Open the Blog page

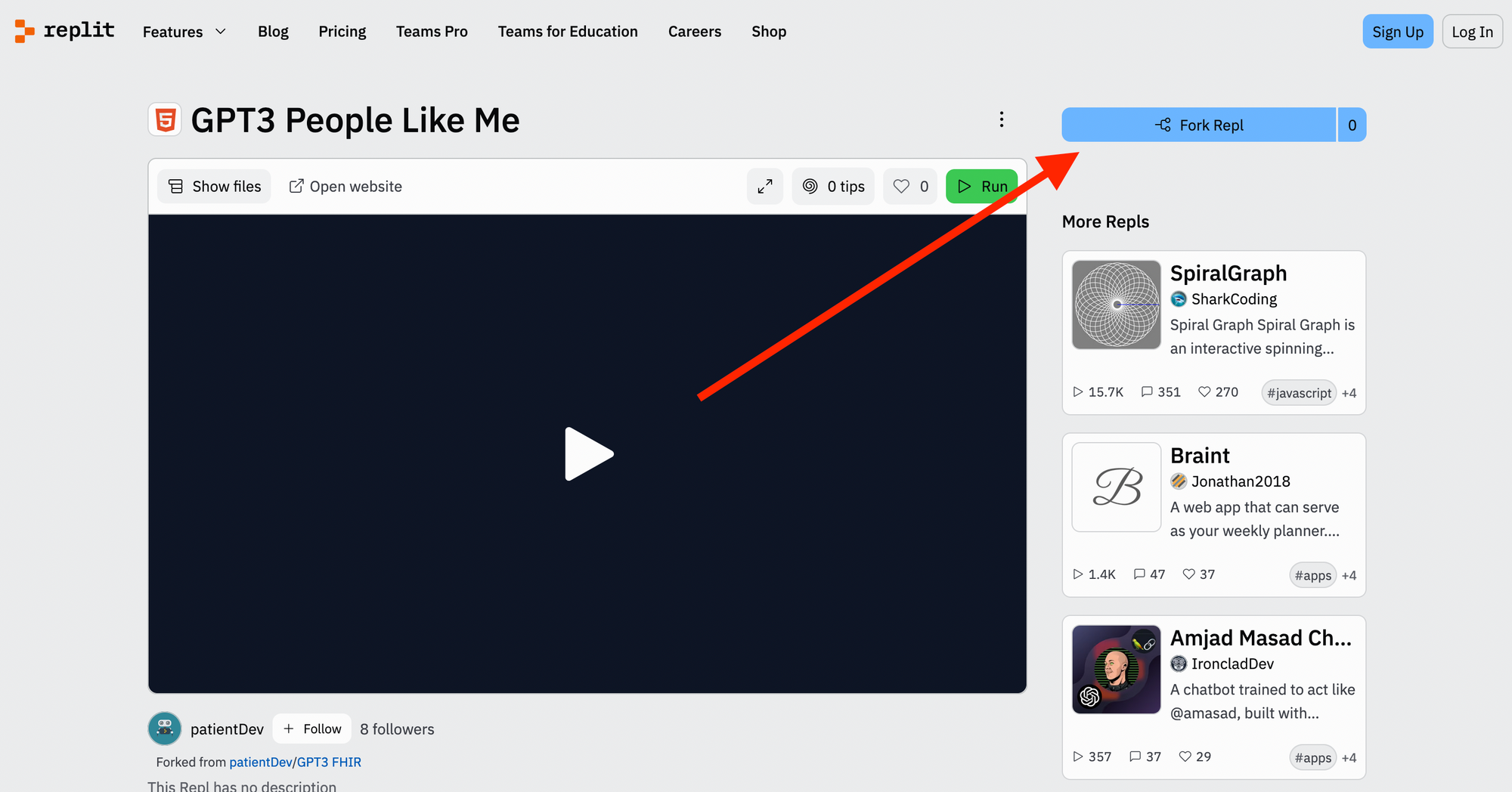[x=273, y=32]
